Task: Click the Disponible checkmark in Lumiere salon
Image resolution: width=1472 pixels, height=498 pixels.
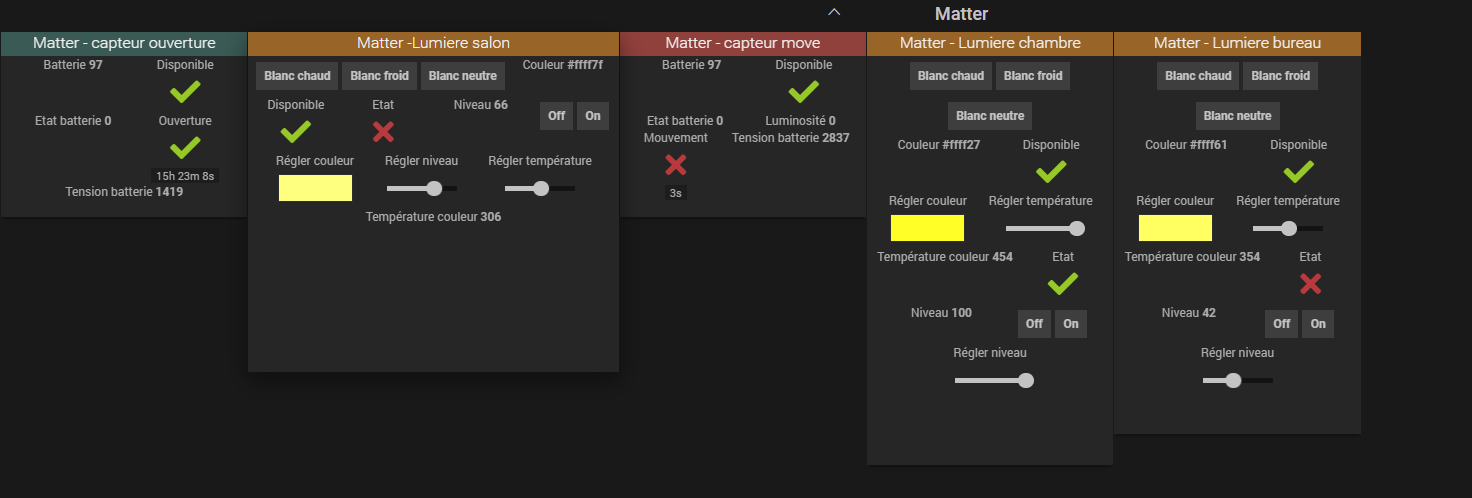Action: pyautogui.click(x=296, y=131)
